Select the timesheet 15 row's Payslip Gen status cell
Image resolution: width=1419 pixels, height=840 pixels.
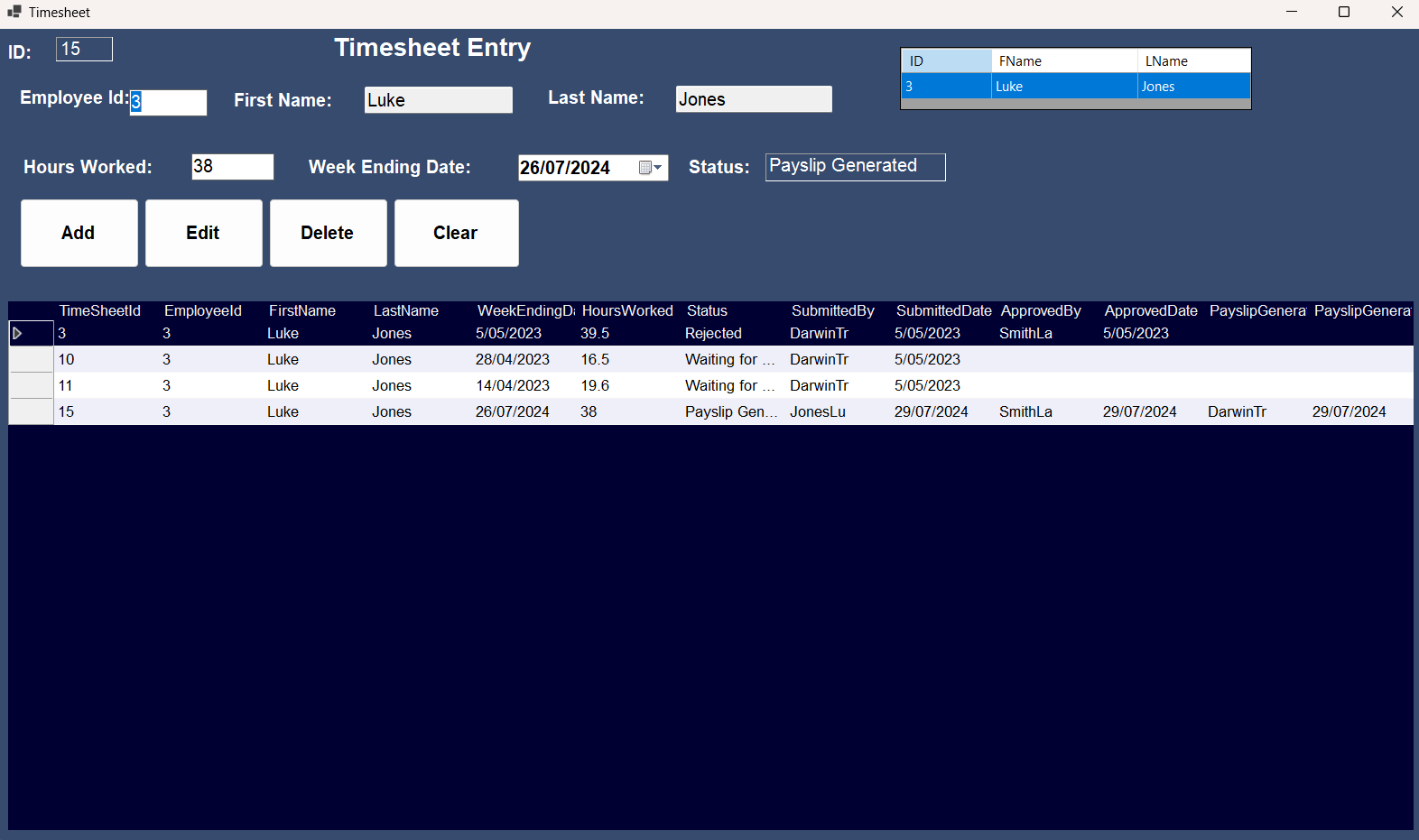pos(729,411)
